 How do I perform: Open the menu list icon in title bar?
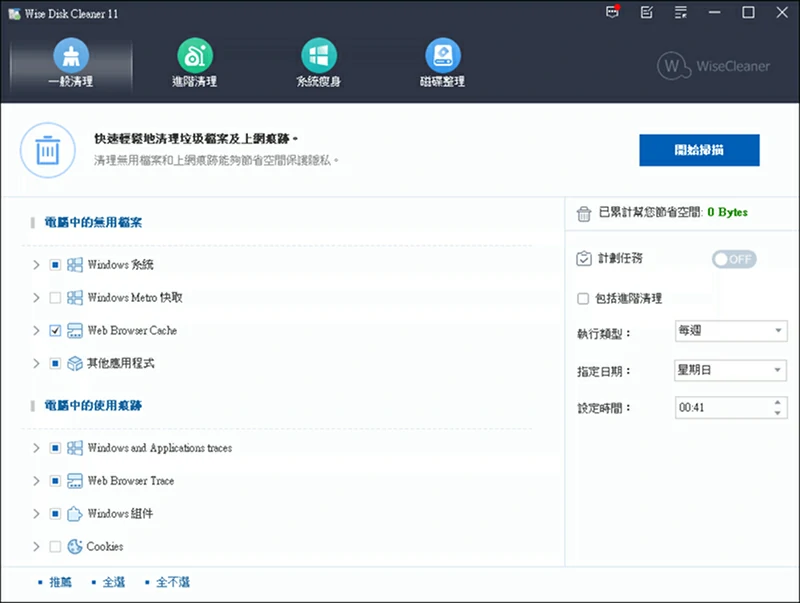(681, 12)
